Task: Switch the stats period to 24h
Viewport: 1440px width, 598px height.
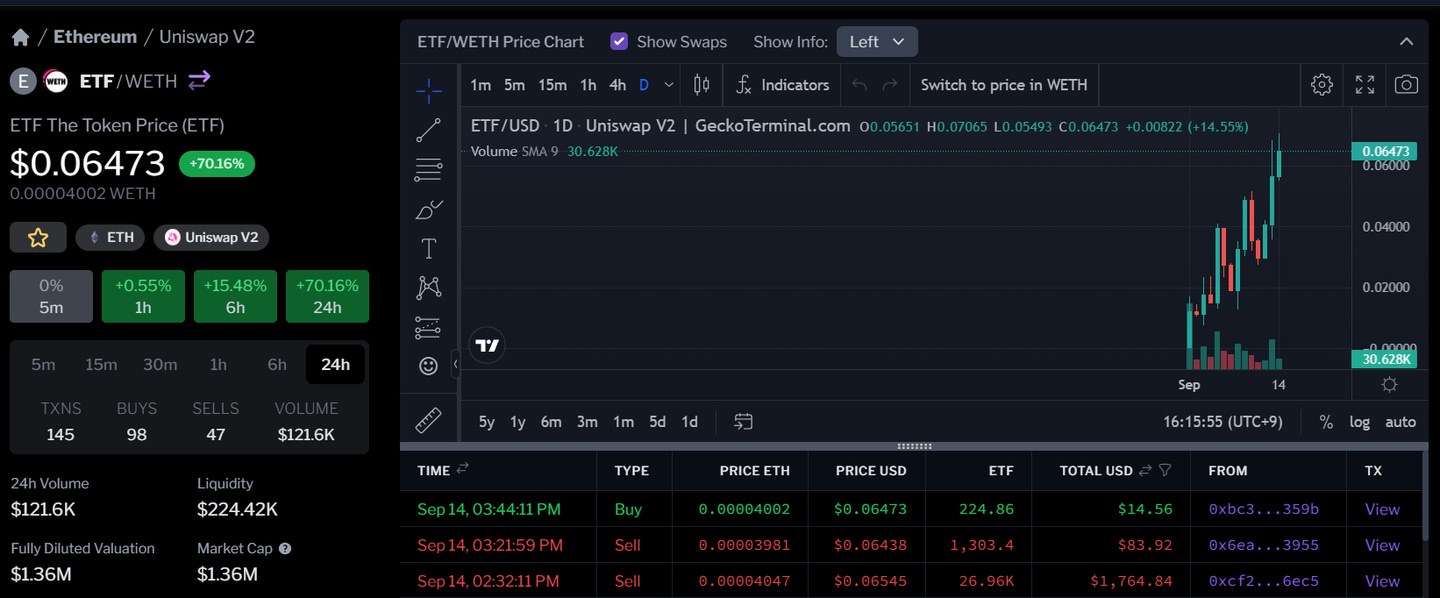Action: coord(335,364)
